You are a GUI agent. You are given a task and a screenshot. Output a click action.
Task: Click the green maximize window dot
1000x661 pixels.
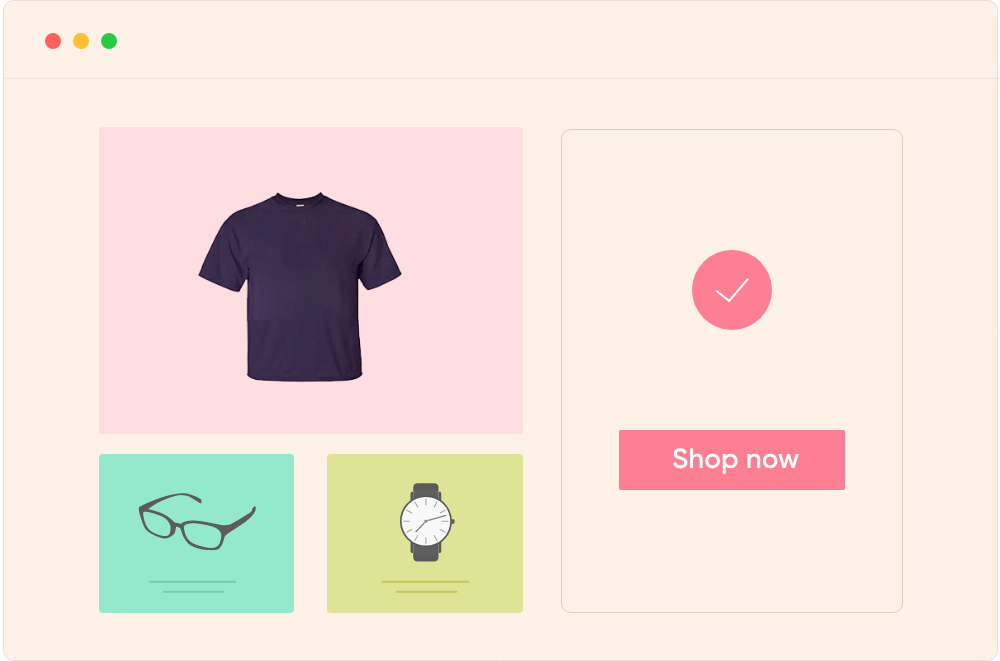click(109, 41)
